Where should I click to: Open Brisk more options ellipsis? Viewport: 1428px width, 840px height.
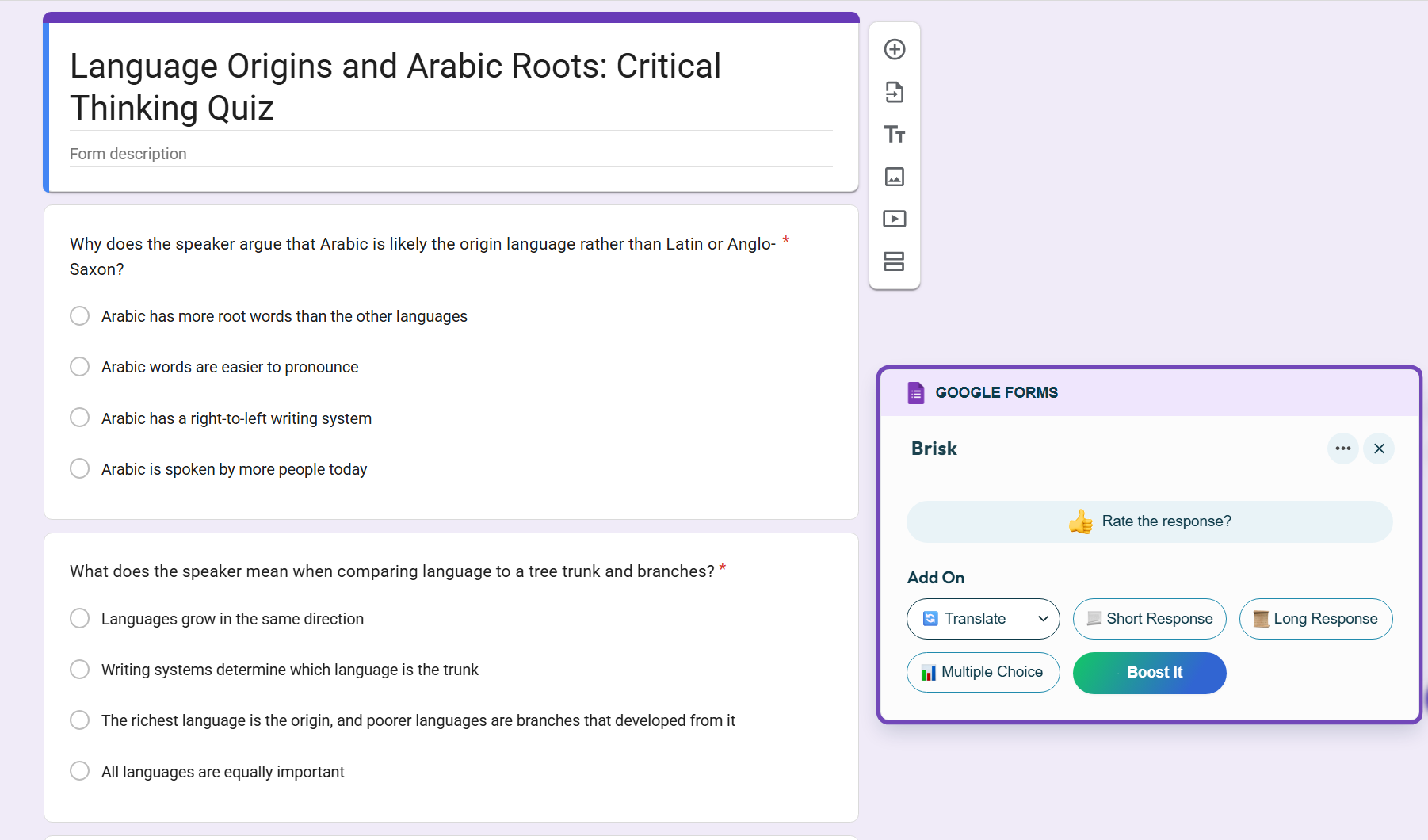1342,449
